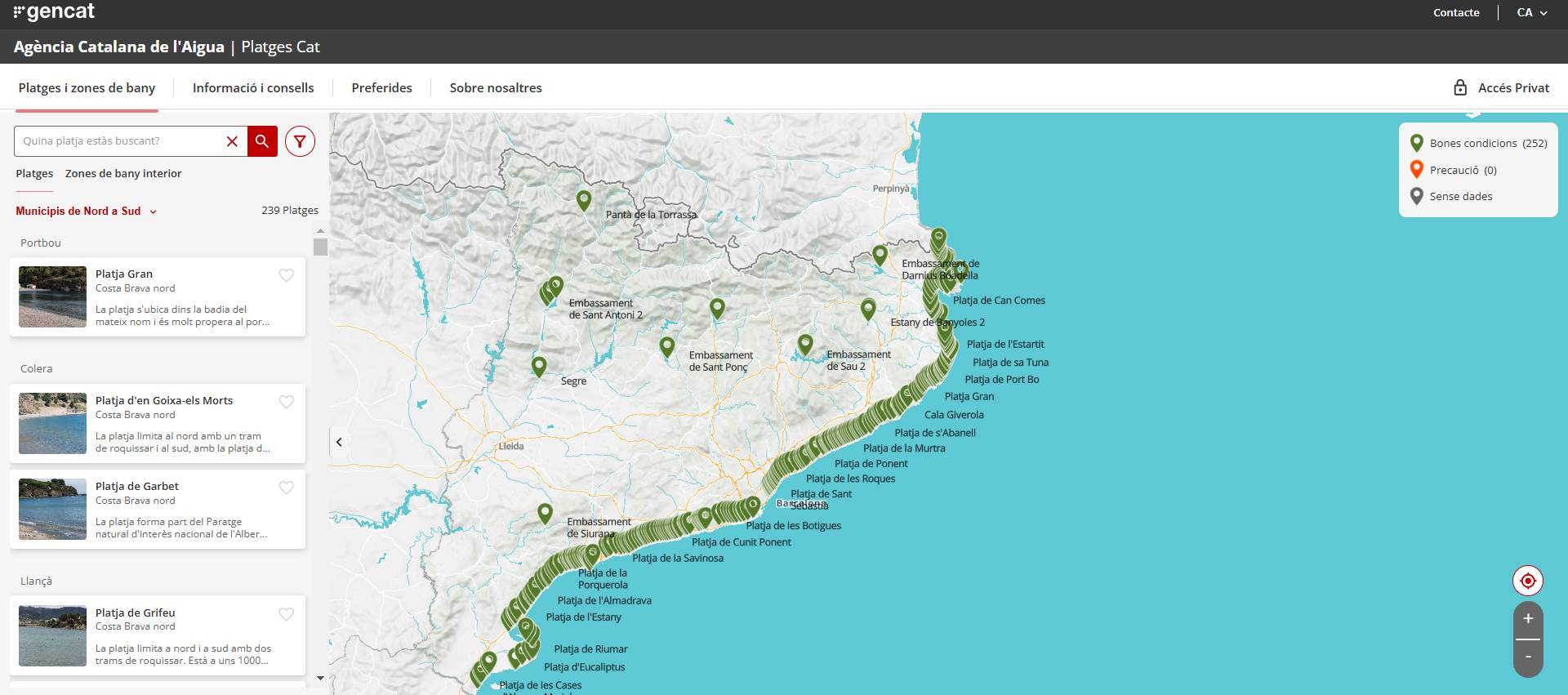Viewport: 1568px width, 695px height.
Task: Open Municipis de Nord a Sud sorting
Action: click(x=86, y=211)
